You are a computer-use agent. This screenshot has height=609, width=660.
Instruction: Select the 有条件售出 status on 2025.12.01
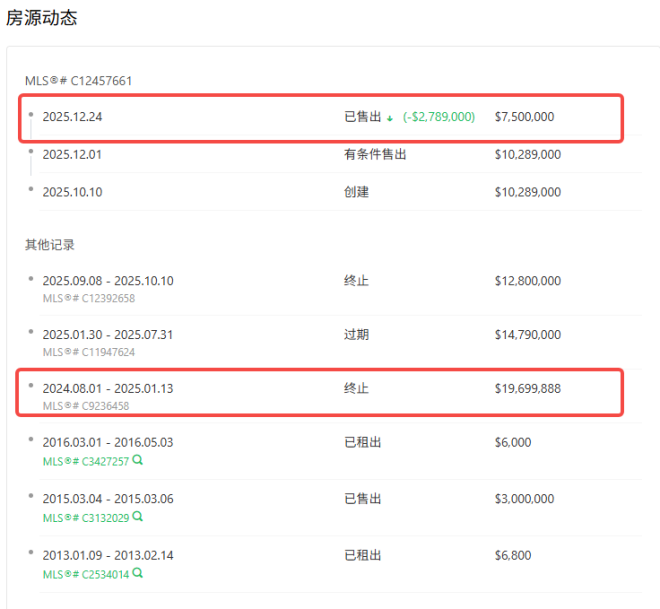tap(375, 154)
